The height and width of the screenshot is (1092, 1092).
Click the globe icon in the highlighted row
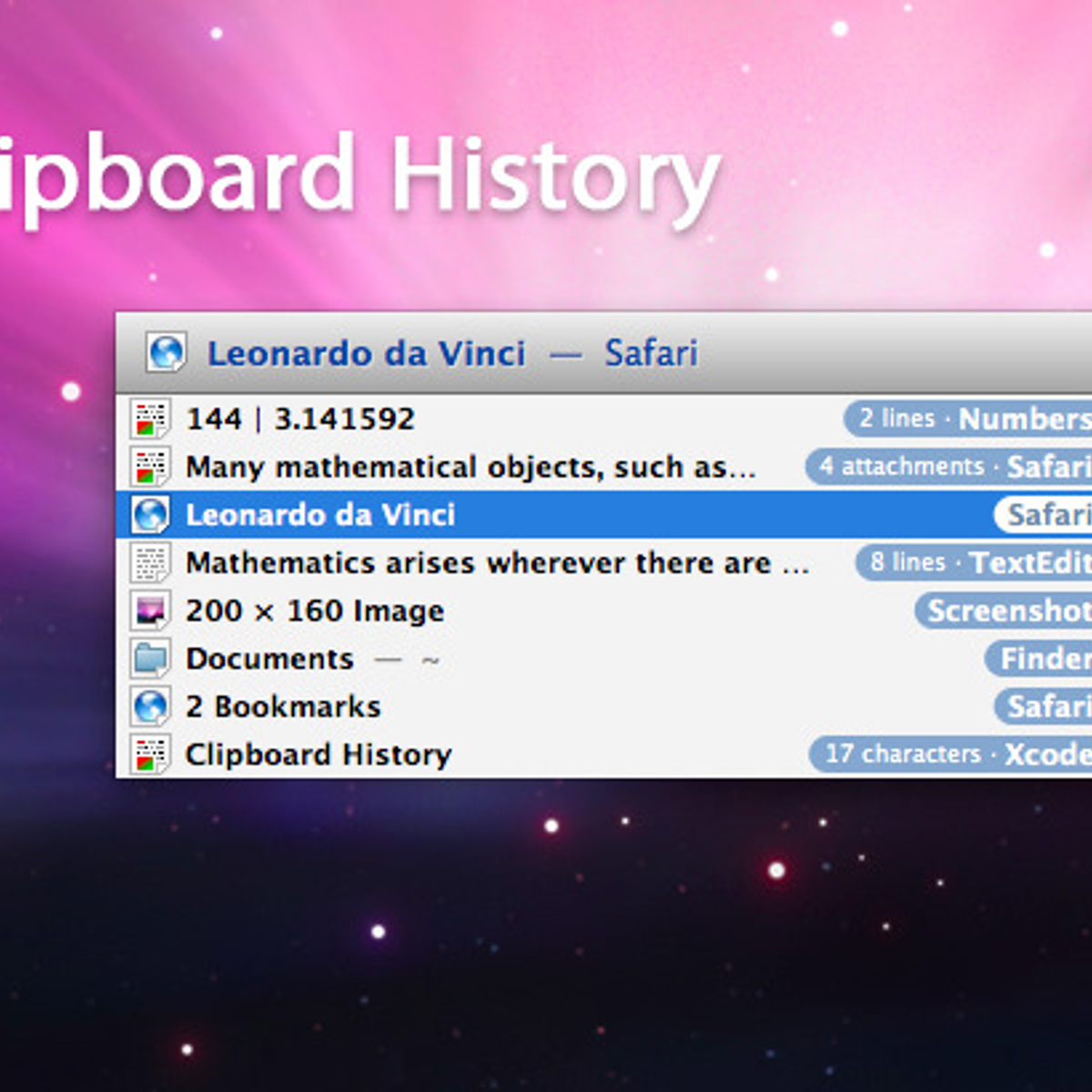tap(150, 515)
